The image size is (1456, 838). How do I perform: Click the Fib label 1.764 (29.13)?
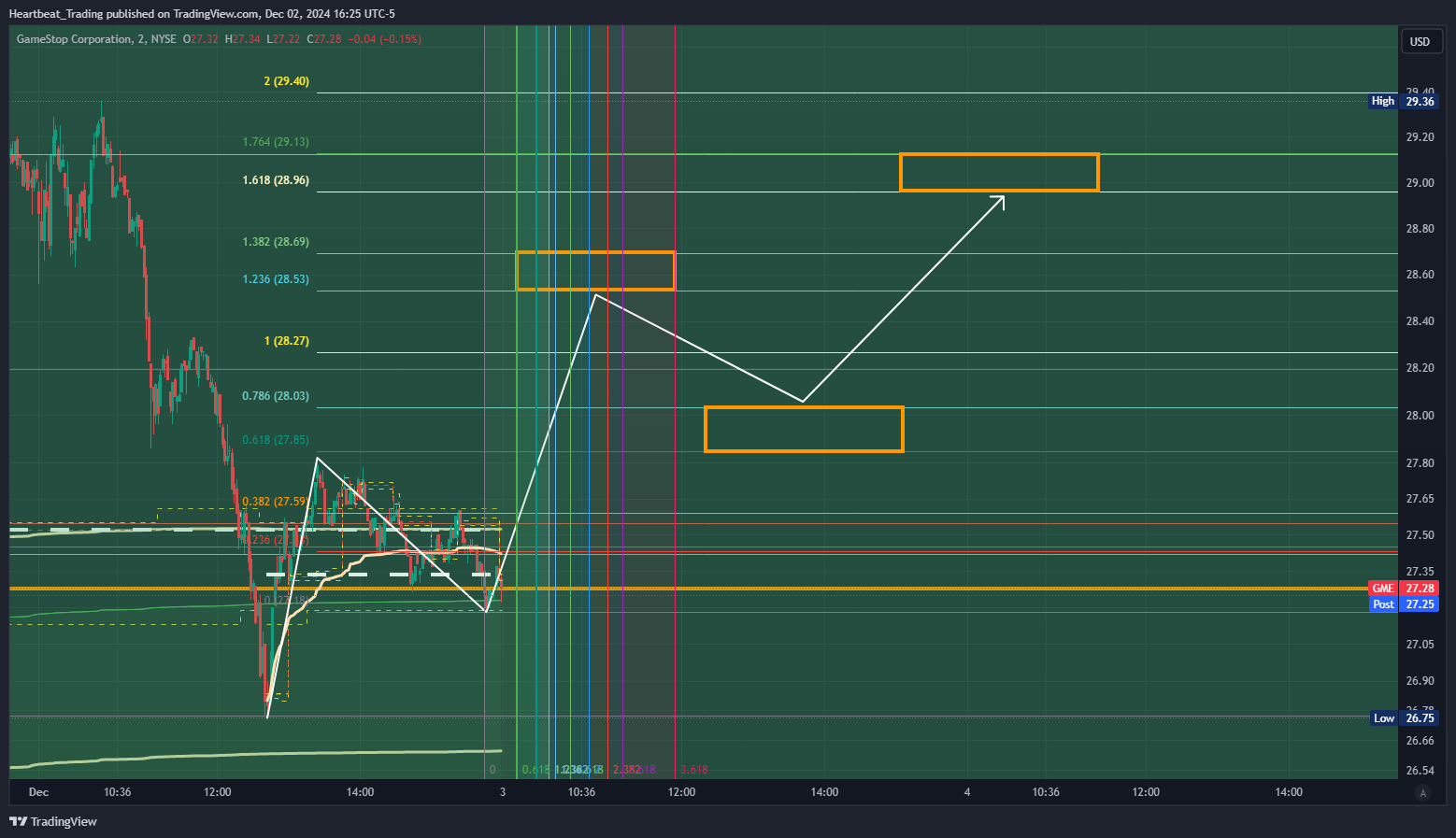276,142
